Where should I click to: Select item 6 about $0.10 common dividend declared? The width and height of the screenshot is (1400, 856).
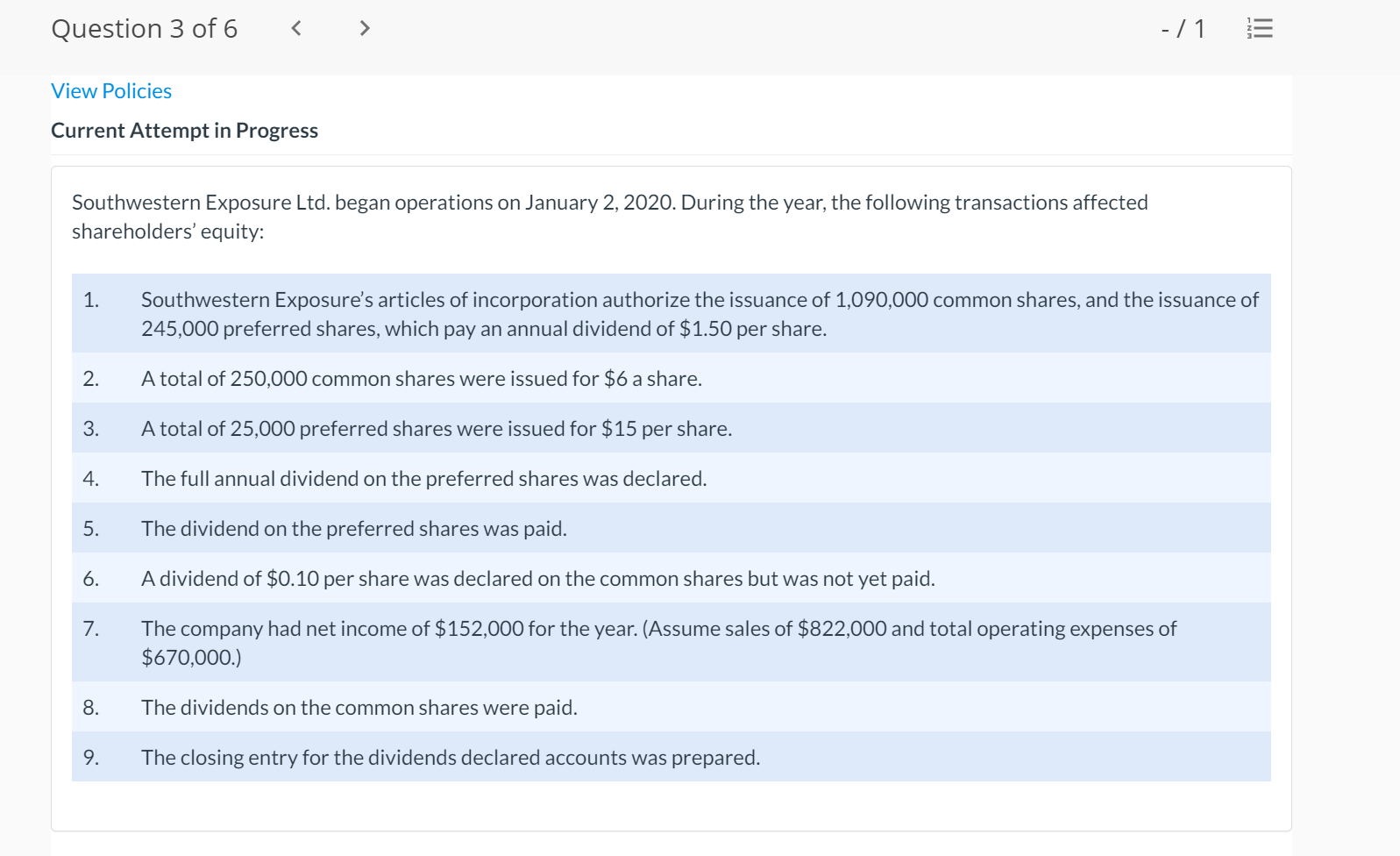point(537,579)
